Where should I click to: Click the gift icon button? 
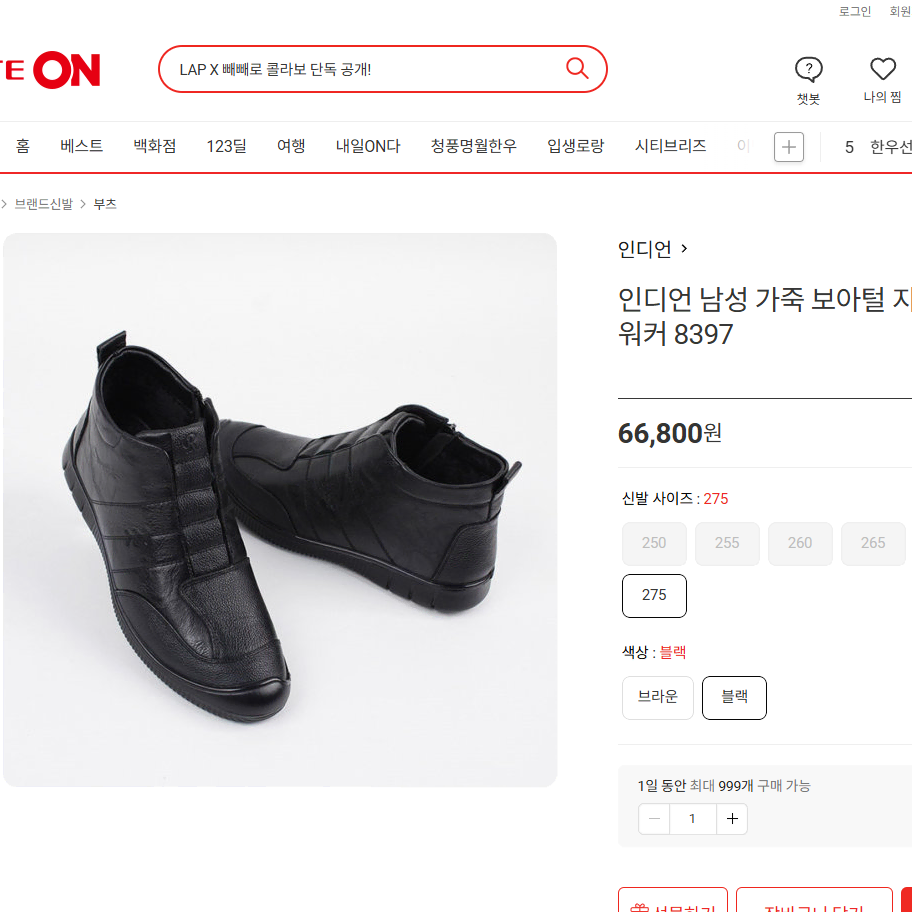click(x=673, y=899)
